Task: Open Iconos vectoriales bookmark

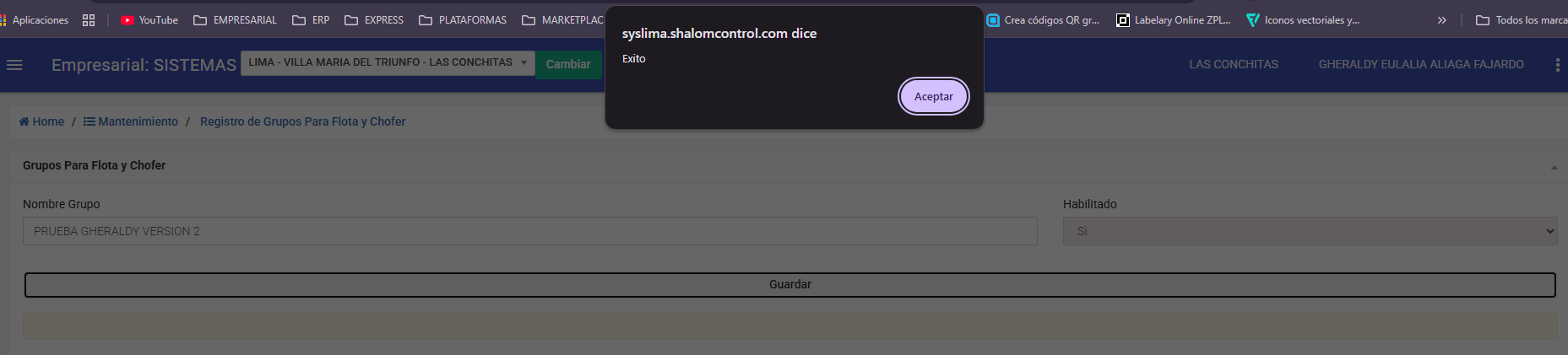Action: (x=1303, y=20)
